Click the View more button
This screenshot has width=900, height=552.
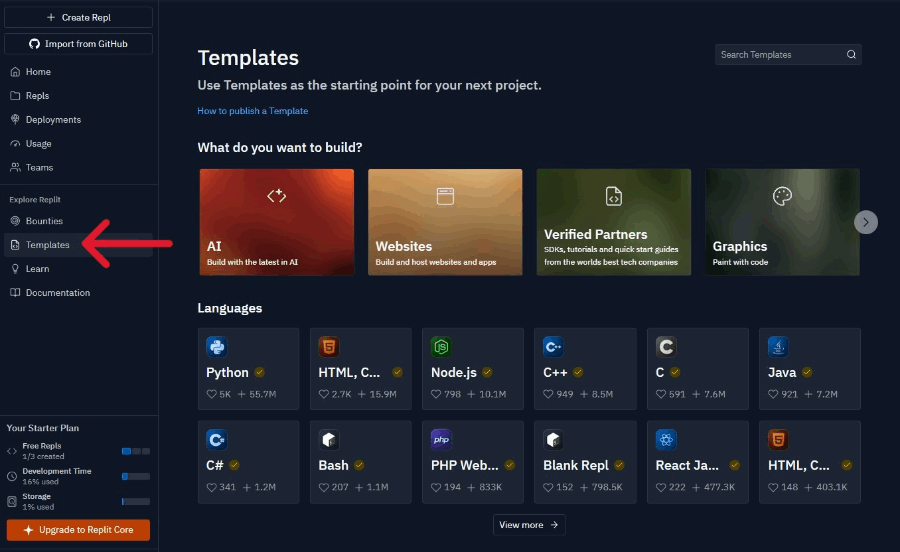pyautogui.click(x=529, y=525)
